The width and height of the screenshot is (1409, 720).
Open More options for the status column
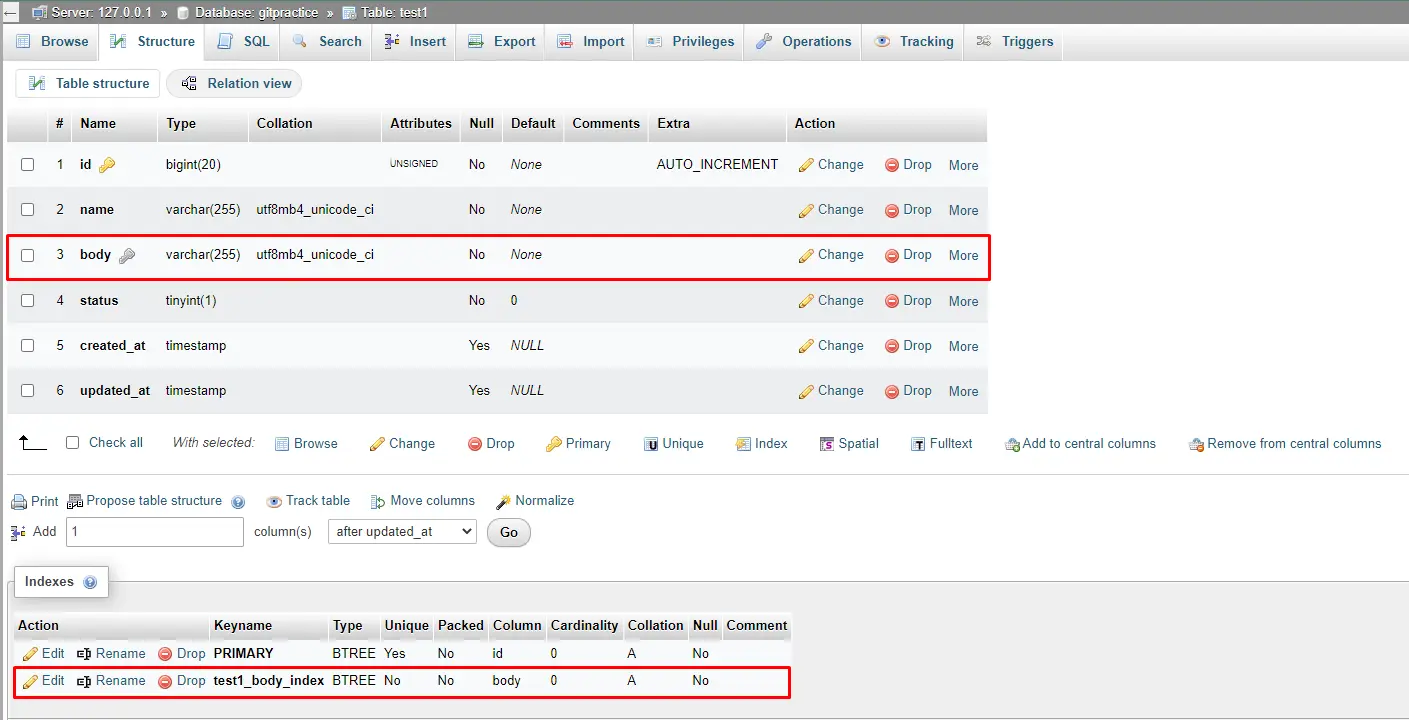[x=963, y=301]
